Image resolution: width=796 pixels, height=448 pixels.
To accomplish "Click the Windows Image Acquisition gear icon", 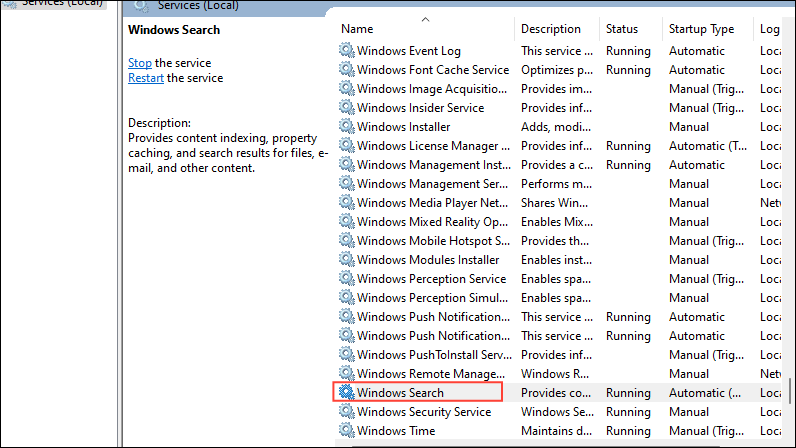I will click(347, 88).
